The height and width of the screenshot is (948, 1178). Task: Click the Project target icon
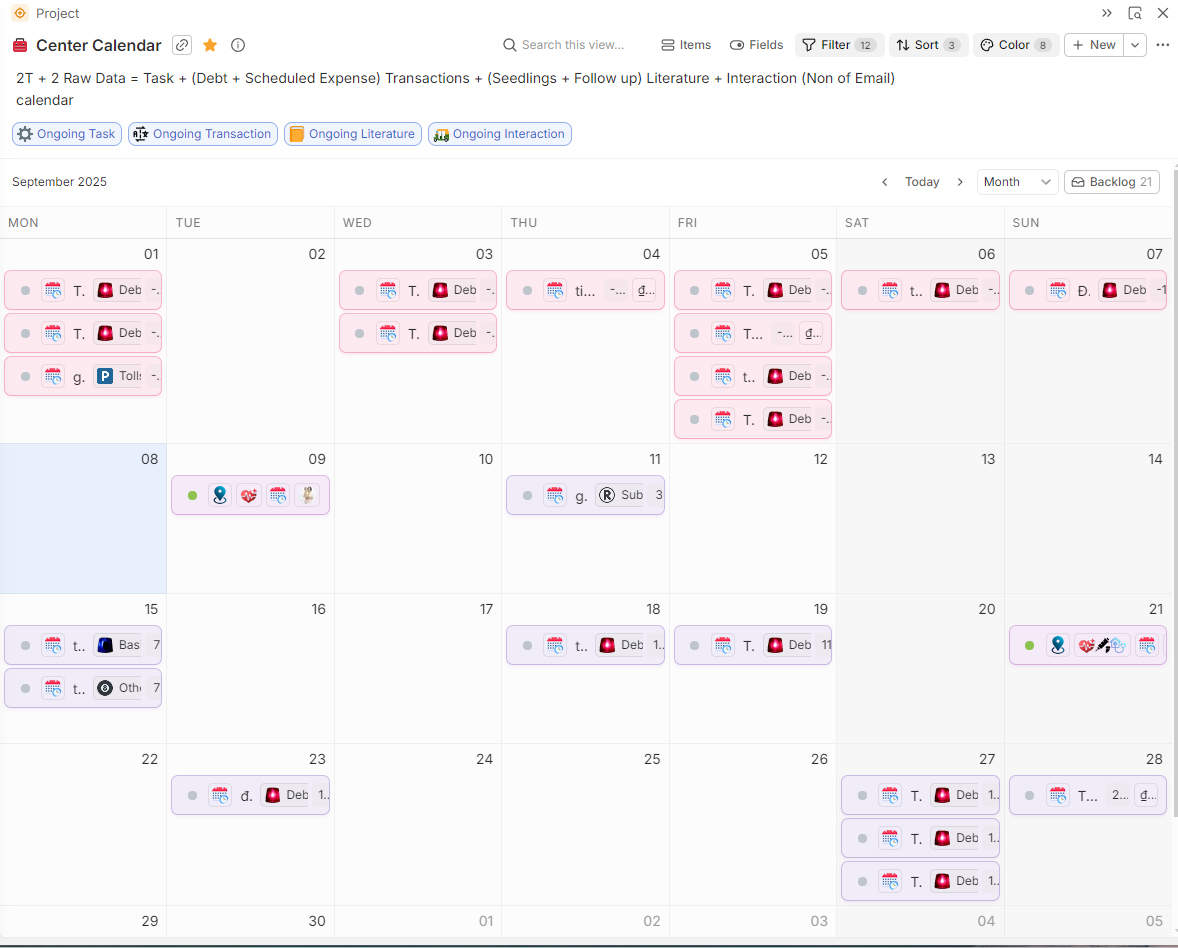click(20, 14)
